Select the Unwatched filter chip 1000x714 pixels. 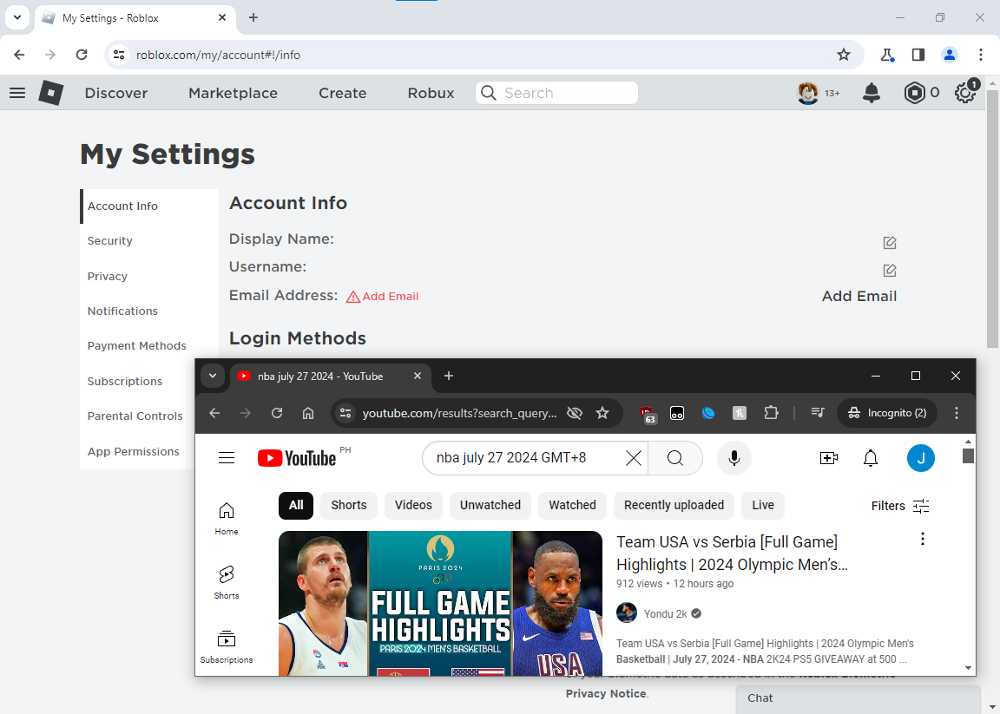(x=490, y=505)
